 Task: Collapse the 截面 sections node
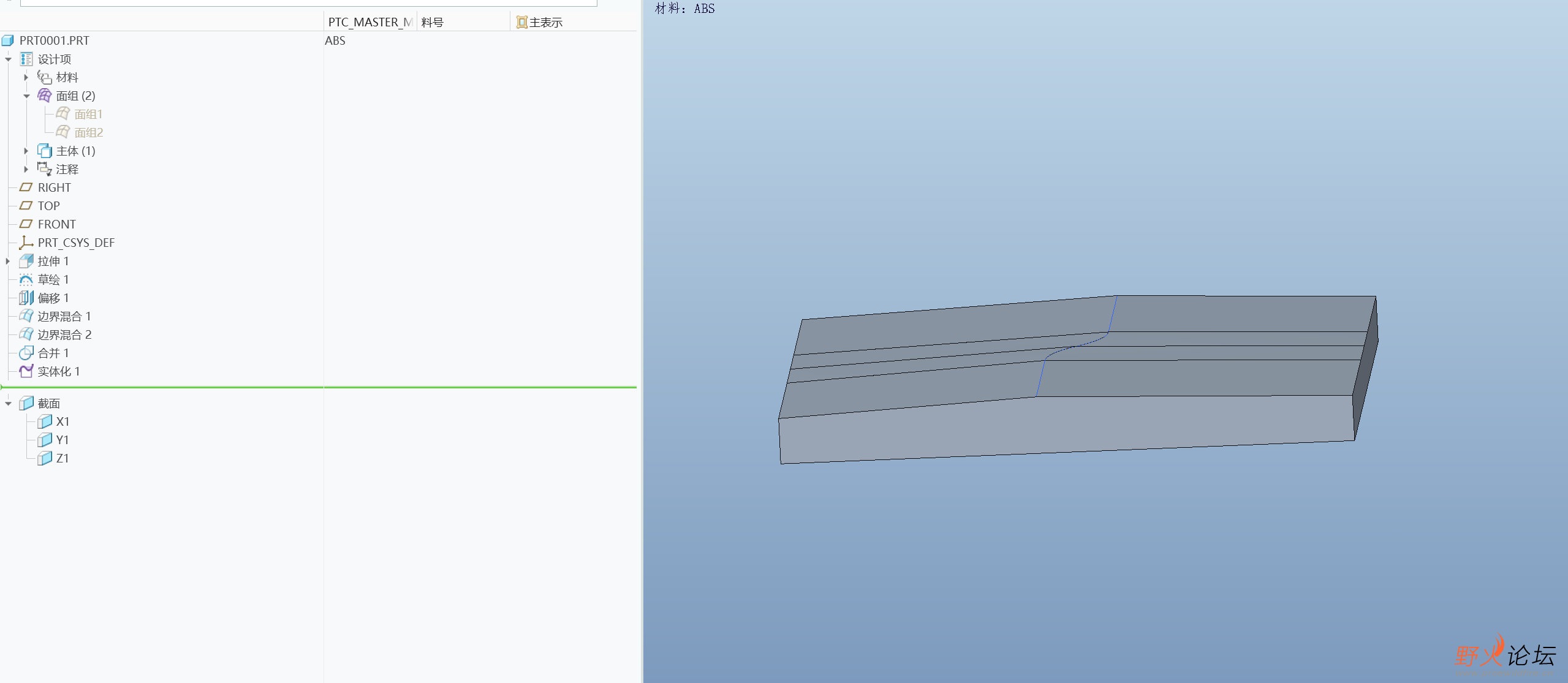(9, 404)
